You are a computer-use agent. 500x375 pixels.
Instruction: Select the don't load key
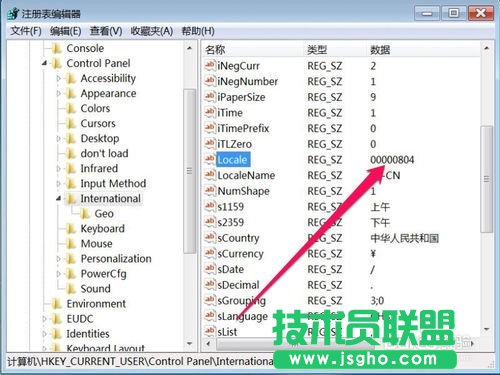tap(104, 153)
